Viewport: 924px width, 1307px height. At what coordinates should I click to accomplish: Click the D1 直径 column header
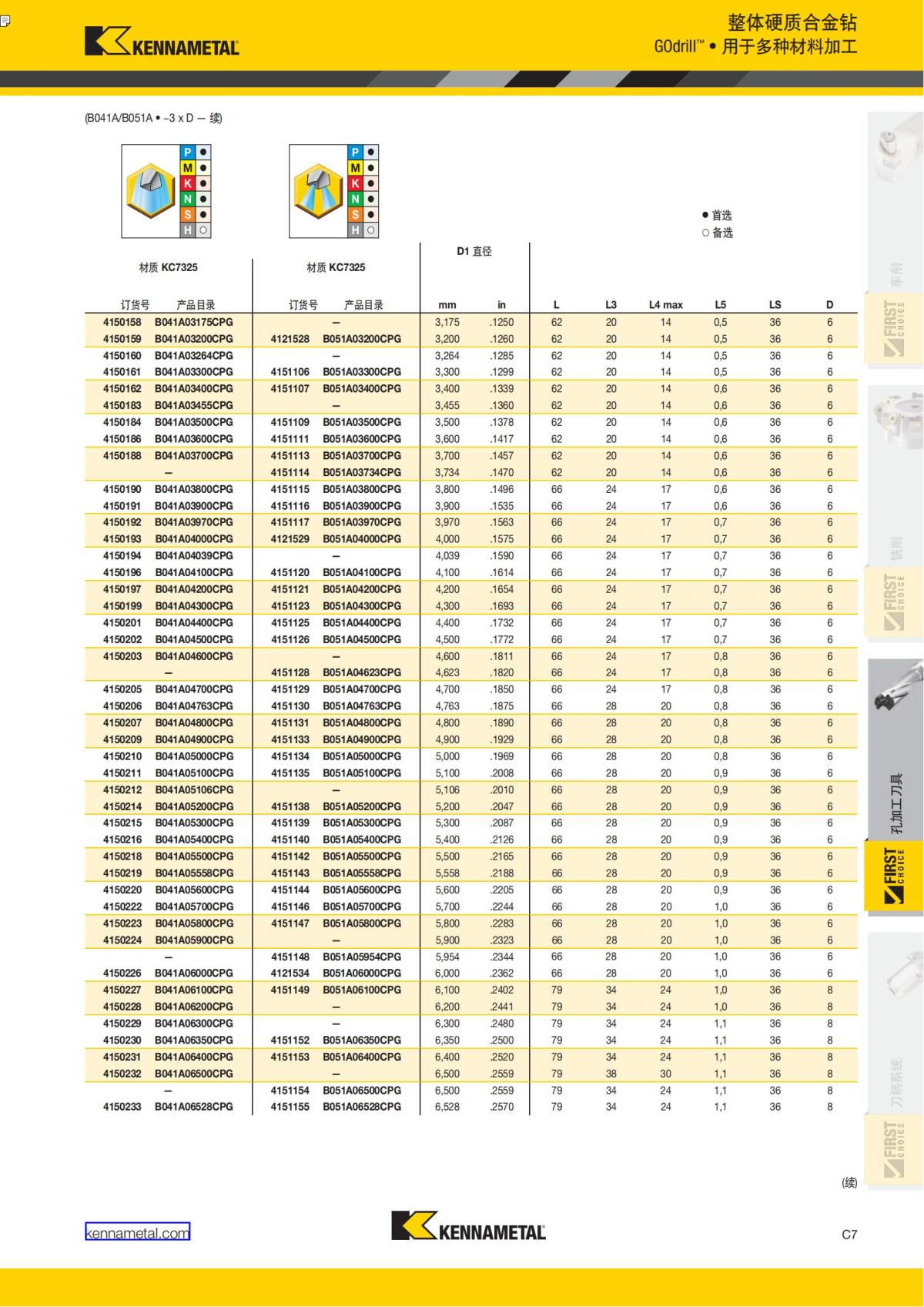(474, 251)
